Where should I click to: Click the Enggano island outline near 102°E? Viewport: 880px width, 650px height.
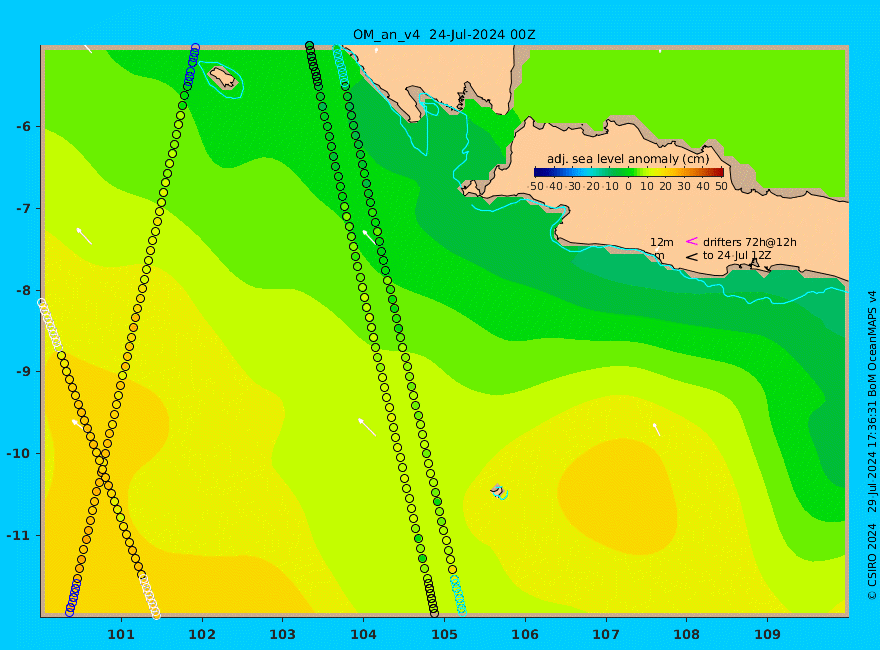click(223, 77)
